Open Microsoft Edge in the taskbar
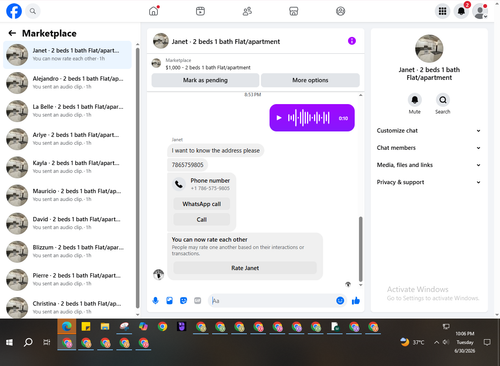Screen dimensions: 500x366 coord(67,326)
